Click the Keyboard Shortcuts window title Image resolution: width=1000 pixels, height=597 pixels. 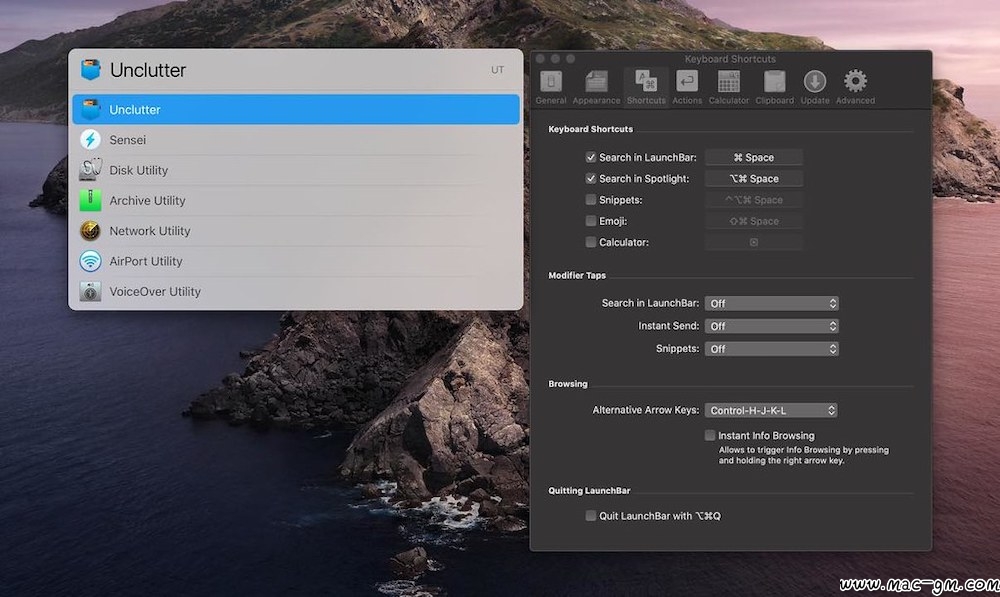click(x=730, y=59)
